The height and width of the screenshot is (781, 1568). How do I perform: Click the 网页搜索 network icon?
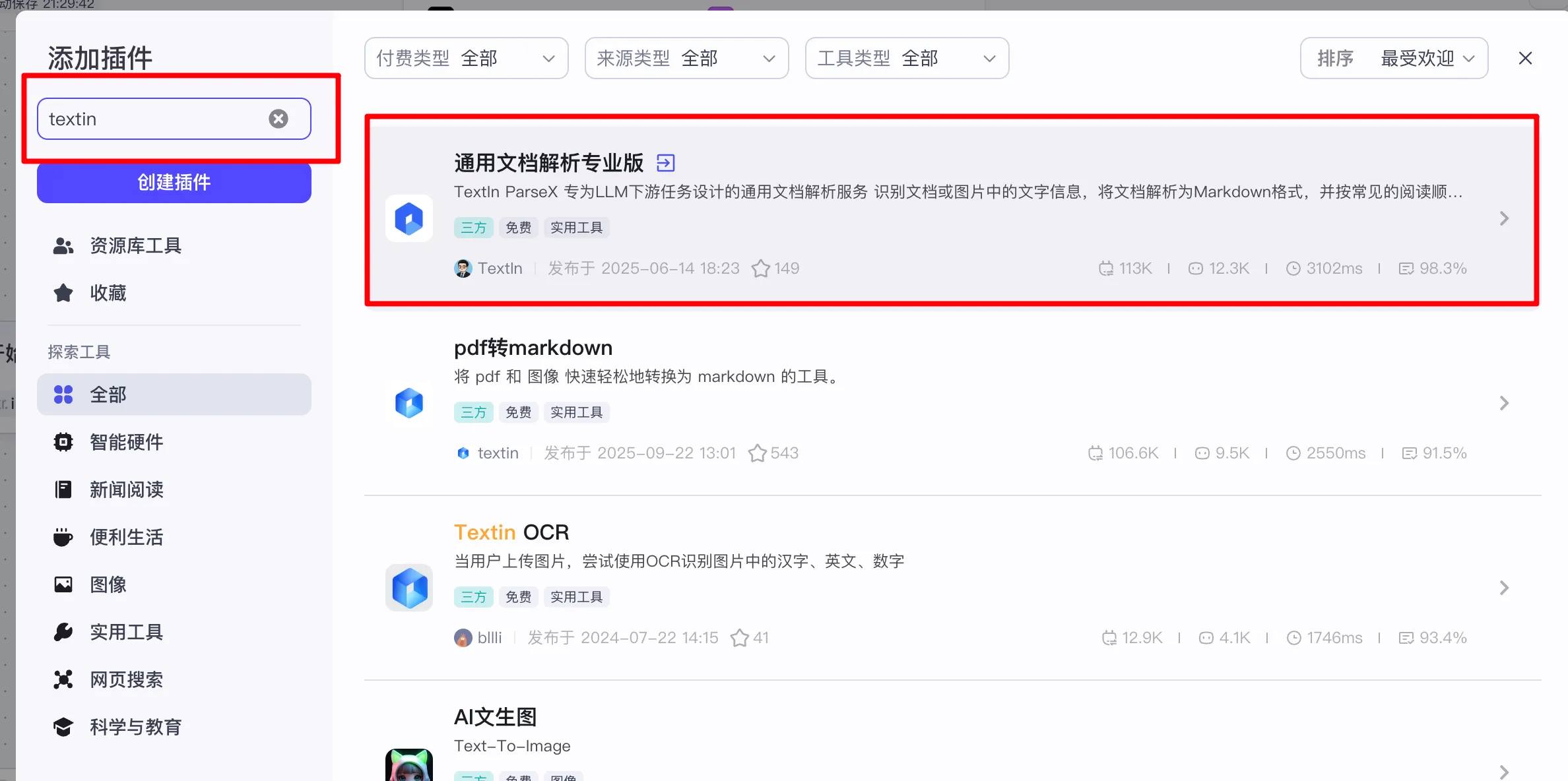63,679
